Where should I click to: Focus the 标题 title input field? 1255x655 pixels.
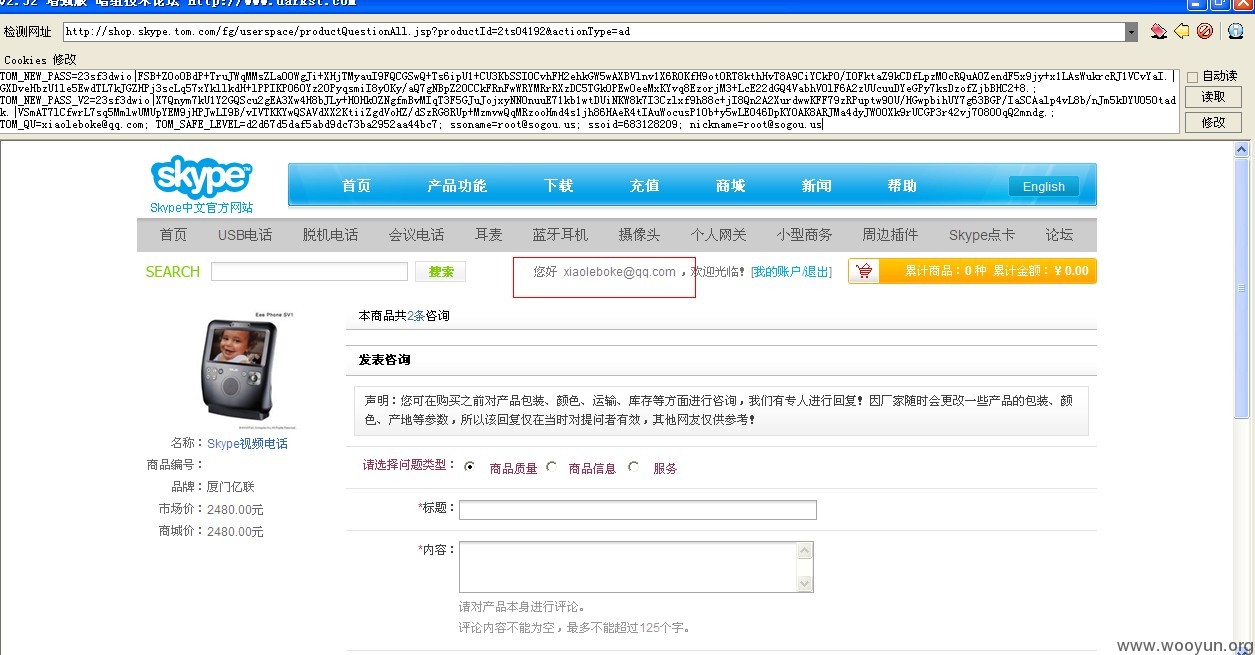click(638, 510)
